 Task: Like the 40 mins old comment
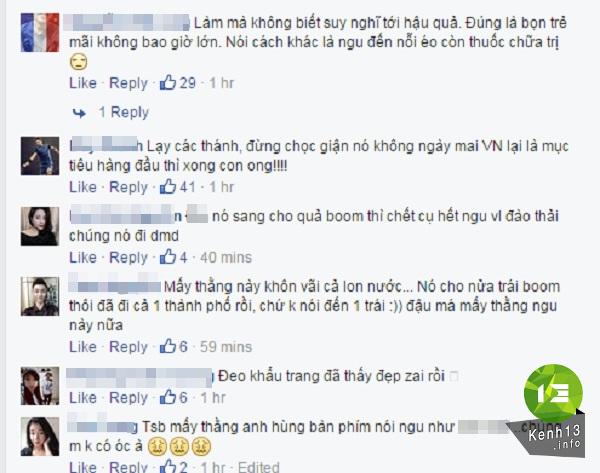click(83, 257)
